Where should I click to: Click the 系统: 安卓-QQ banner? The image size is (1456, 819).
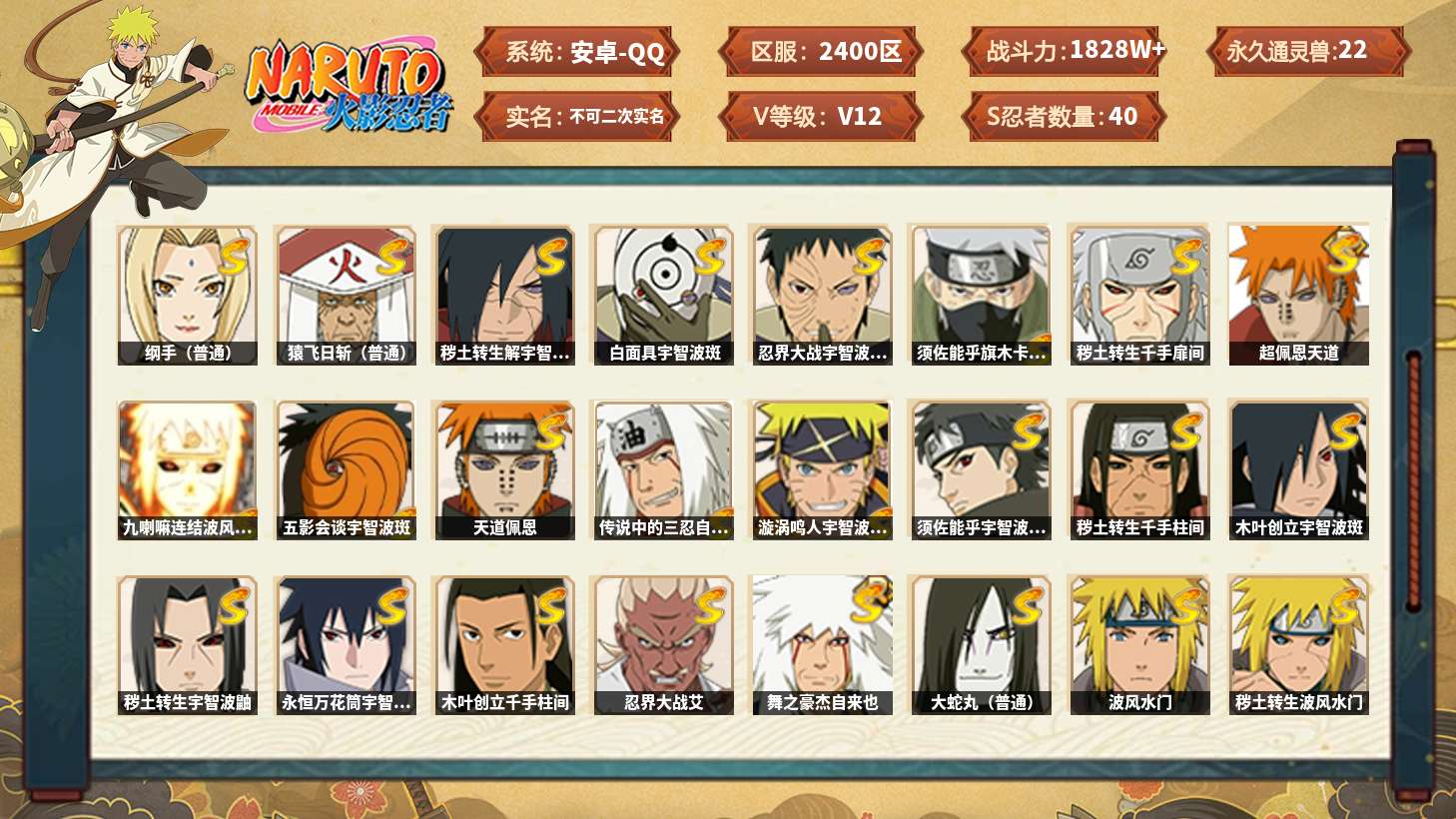click(x=577, y=52)
